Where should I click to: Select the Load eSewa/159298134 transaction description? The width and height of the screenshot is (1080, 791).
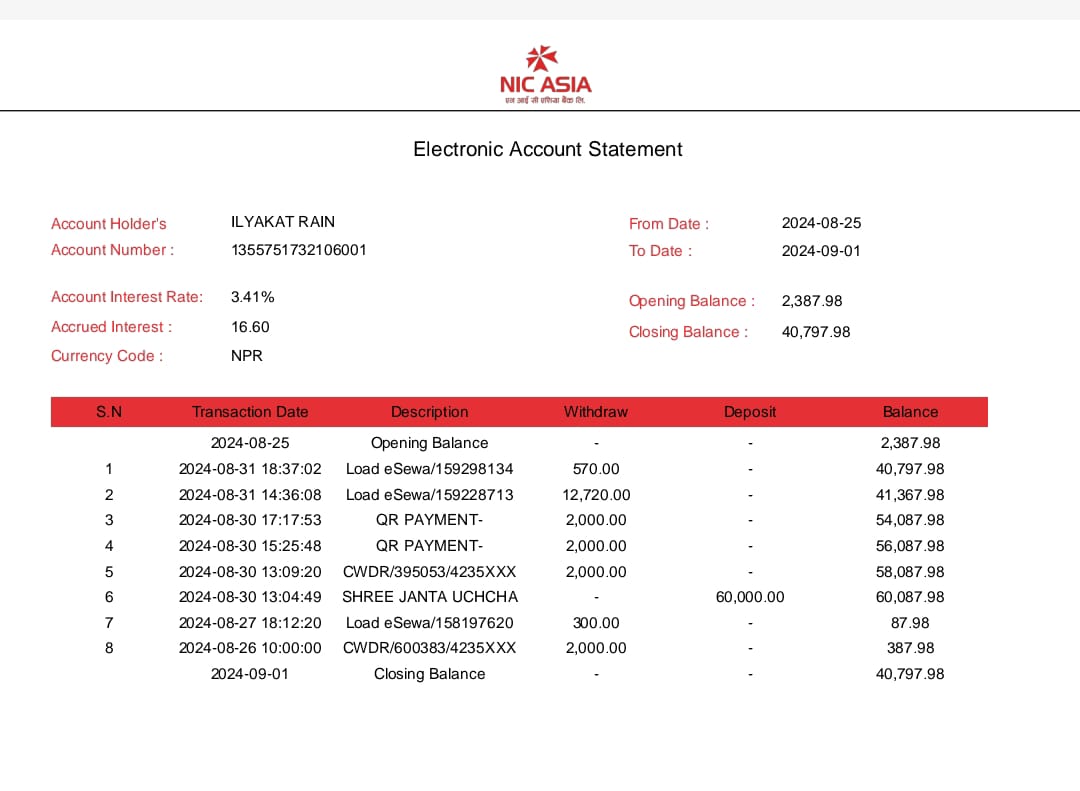pos(430,469)
